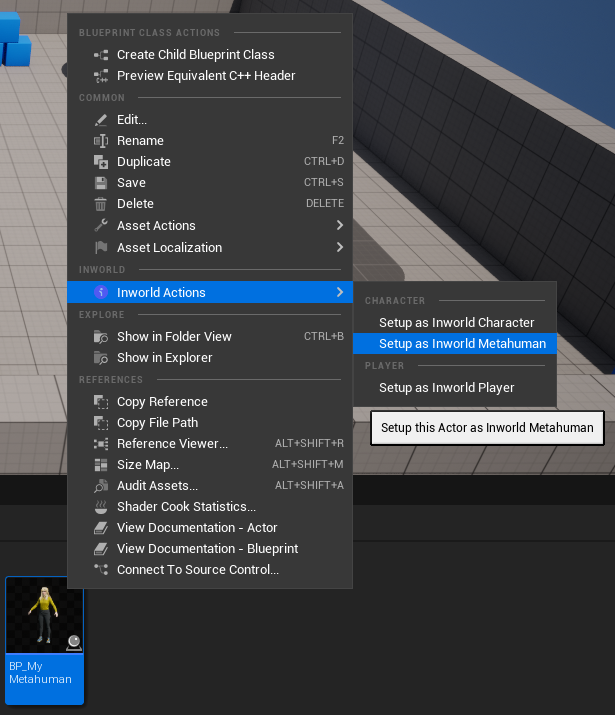Screen dimensions: 615x715
Task: Choose Create Child Blueprint Class
Action: [210, 55]
